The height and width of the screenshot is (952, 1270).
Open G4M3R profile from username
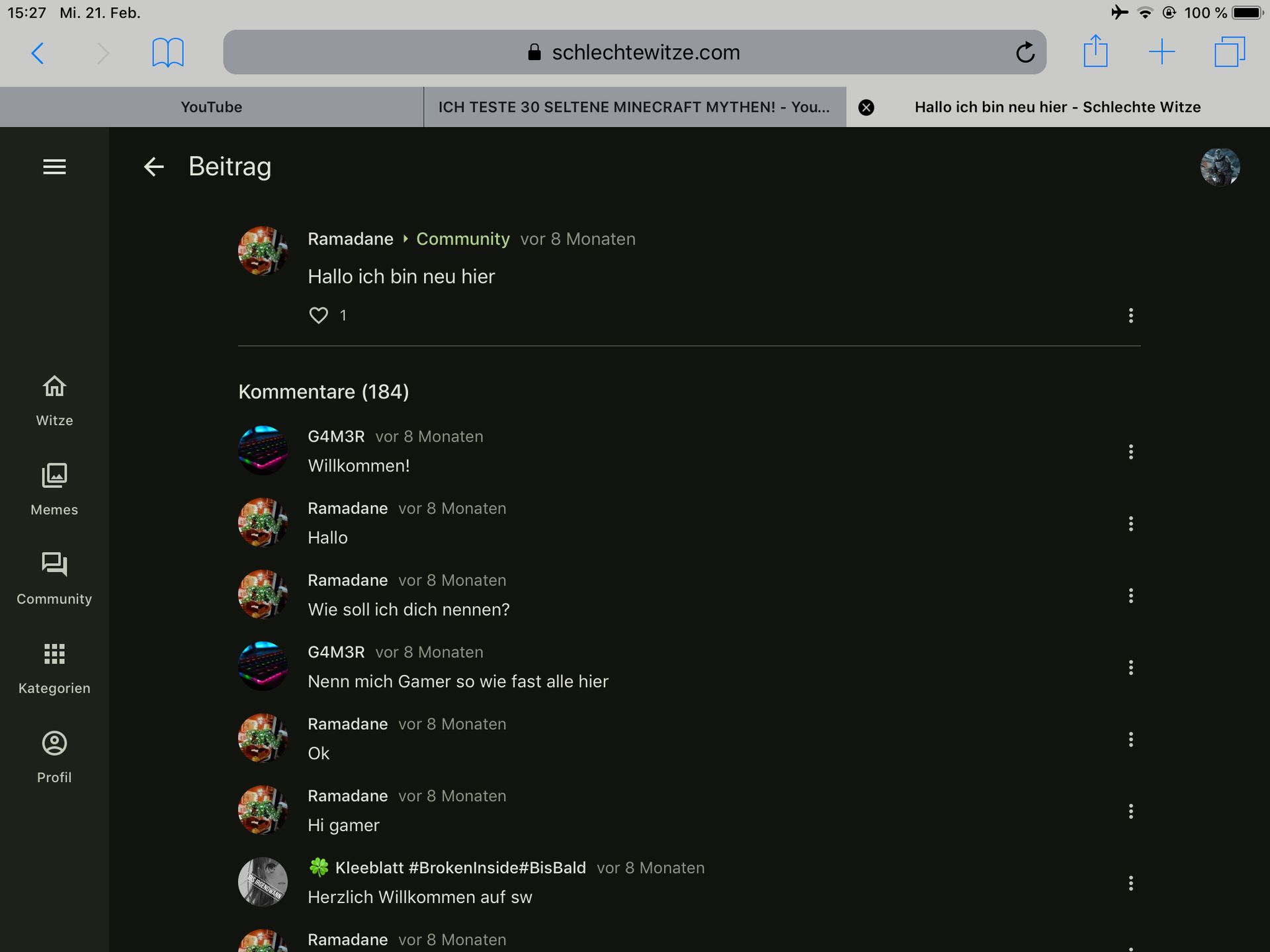pos(336,436)
